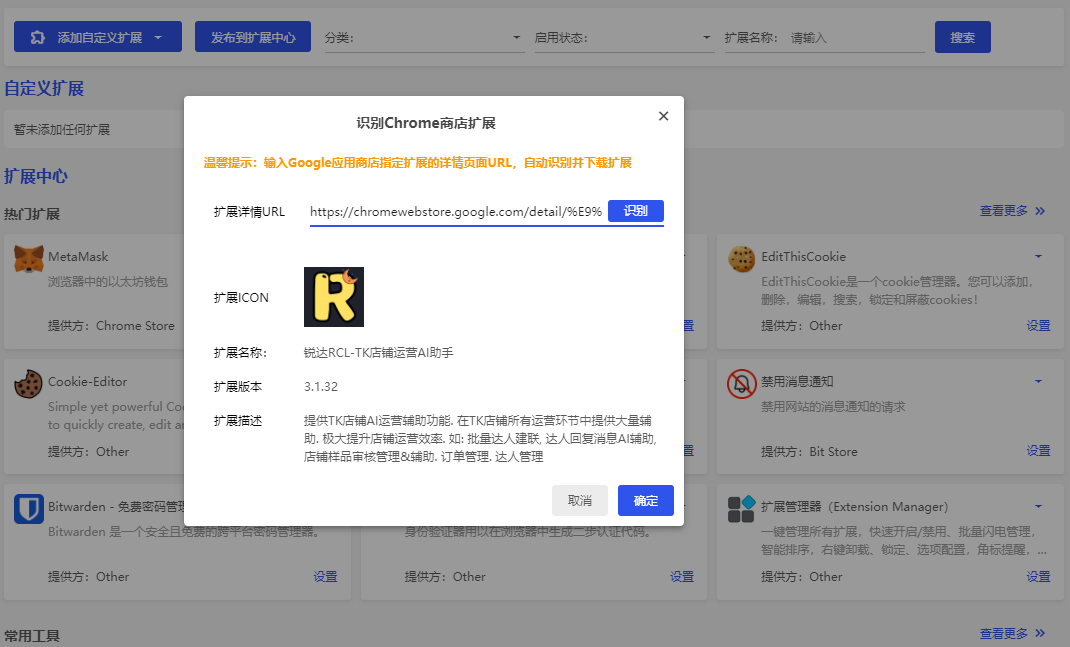Click the MetaMask fox icon
The height and width of the screenshot is (647, 1070).
[28, 259]
